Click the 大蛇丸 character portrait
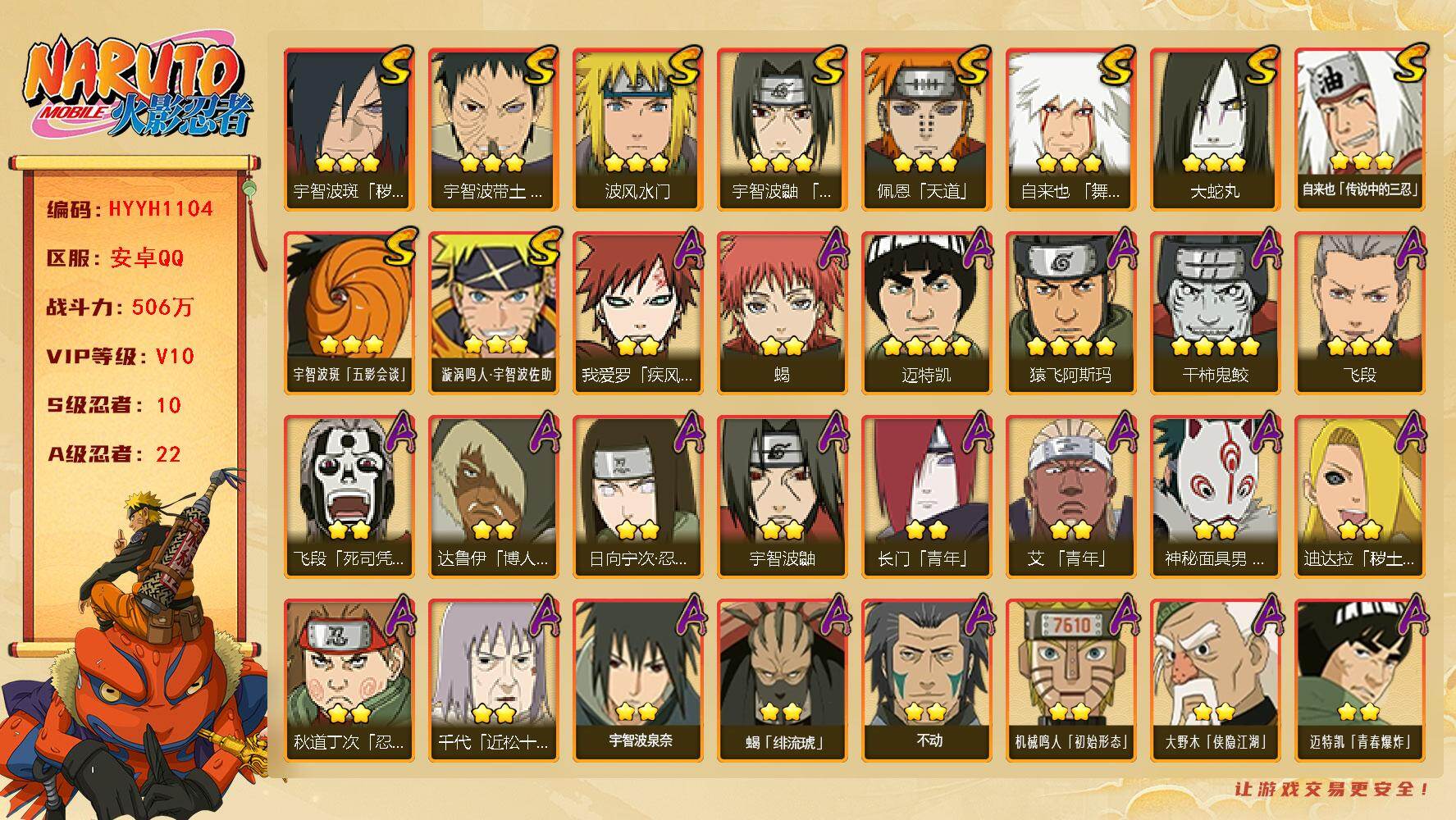Screen dimensions: 1456x820 [x=1215, y=129]
